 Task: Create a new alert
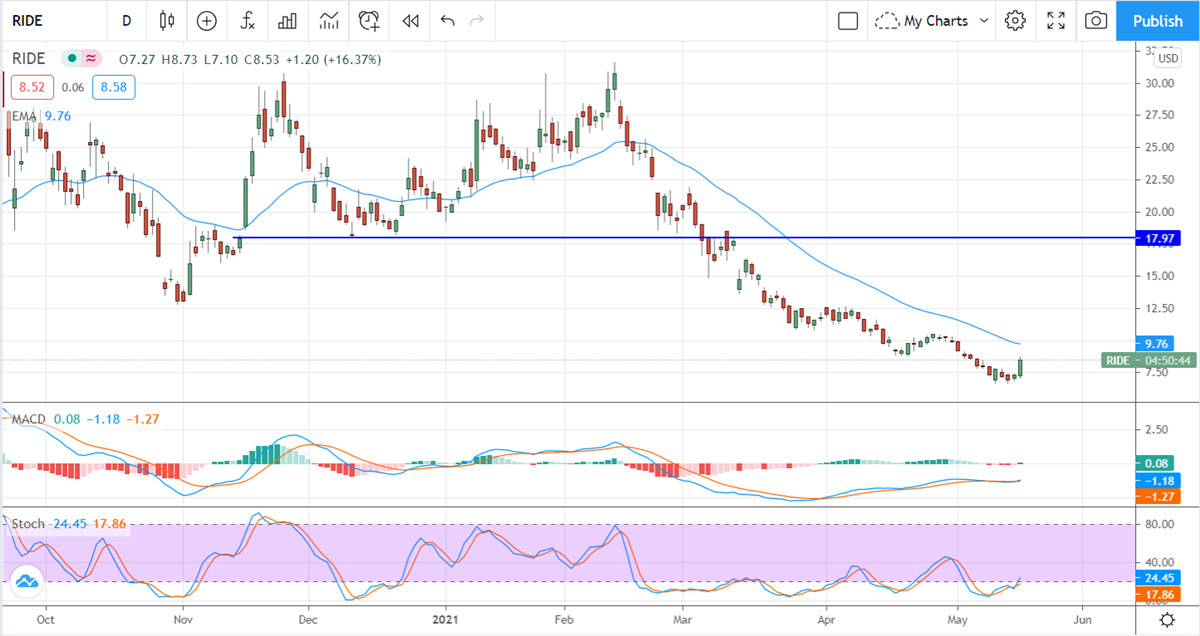368,20
